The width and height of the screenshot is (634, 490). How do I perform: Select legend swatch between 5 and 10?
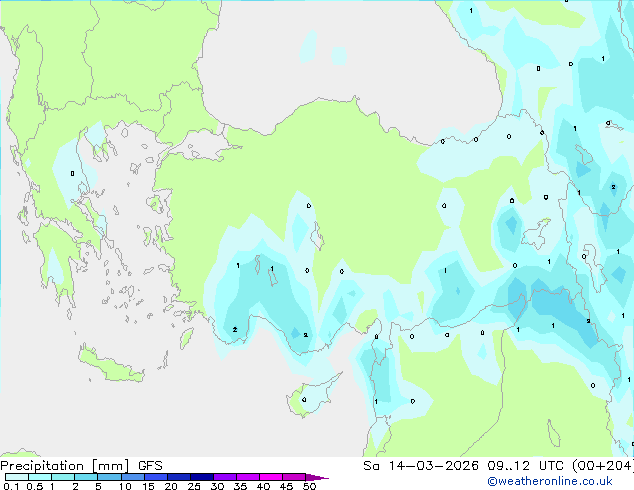point(109,477)
